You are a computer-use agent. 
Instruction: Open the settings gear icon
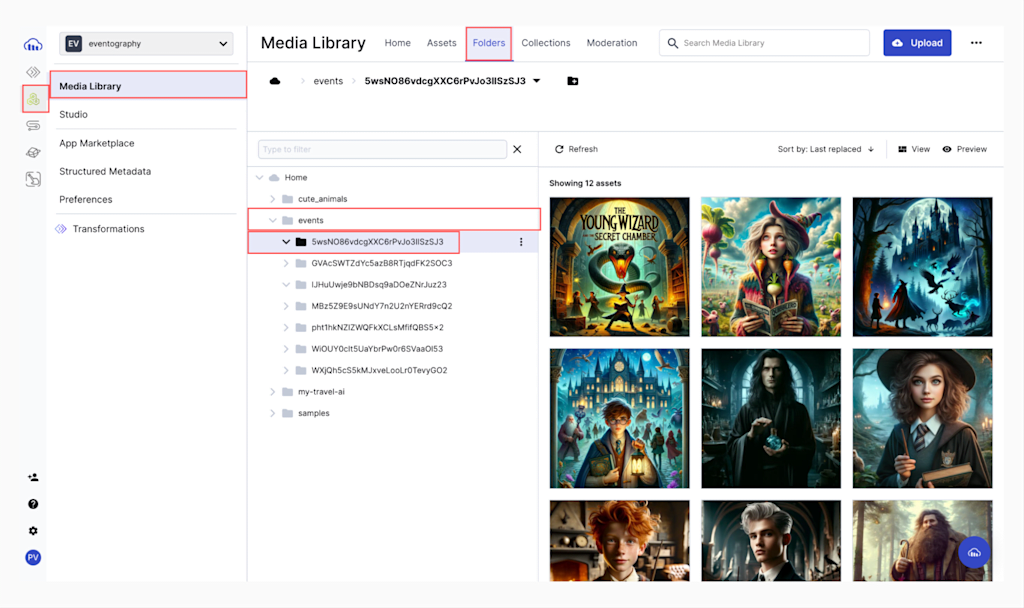(33, 531)
